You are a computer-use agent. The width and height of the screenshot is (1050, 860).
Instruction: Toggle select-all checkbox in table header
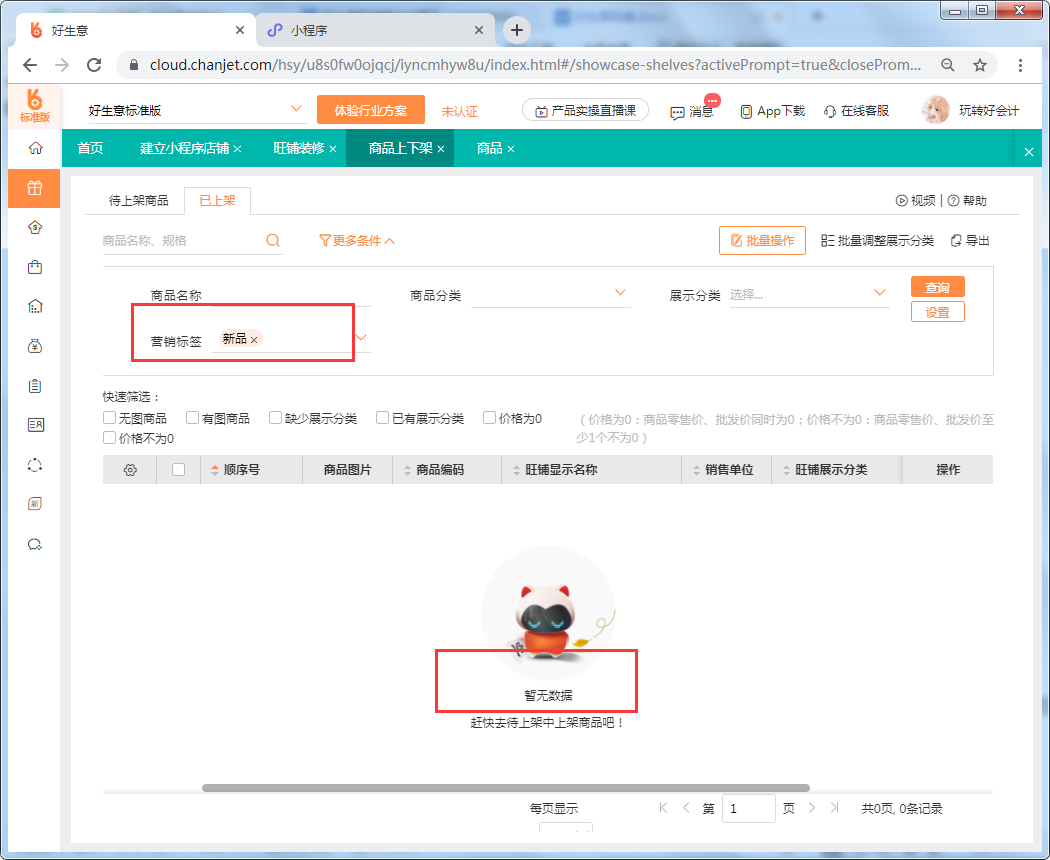(x=178, y=470)
